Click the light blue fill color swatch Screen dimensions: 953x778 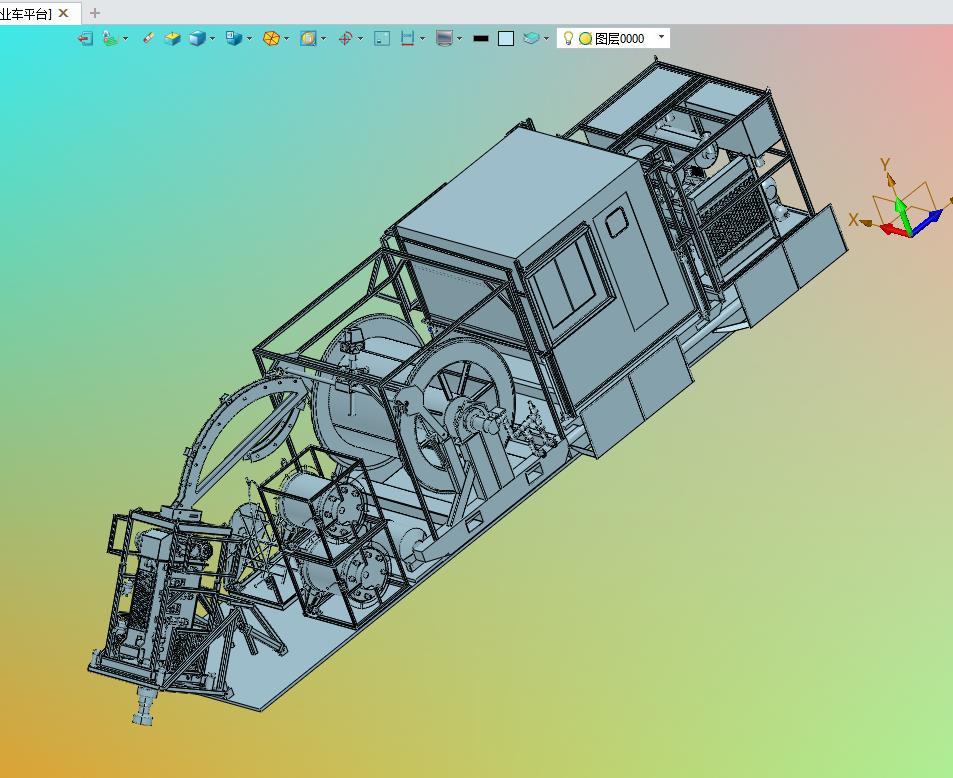point(506,38)
